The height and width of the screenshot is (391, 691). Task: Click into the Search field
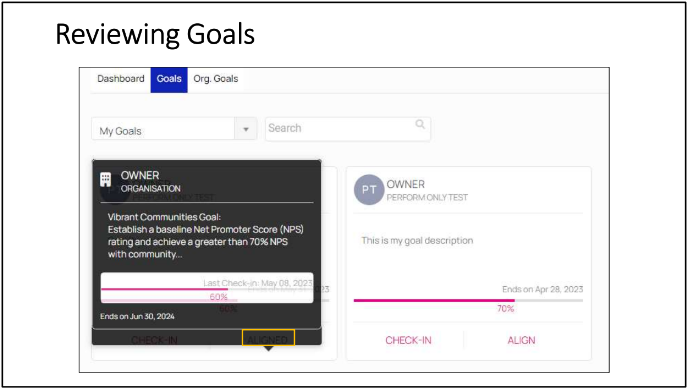347,129
